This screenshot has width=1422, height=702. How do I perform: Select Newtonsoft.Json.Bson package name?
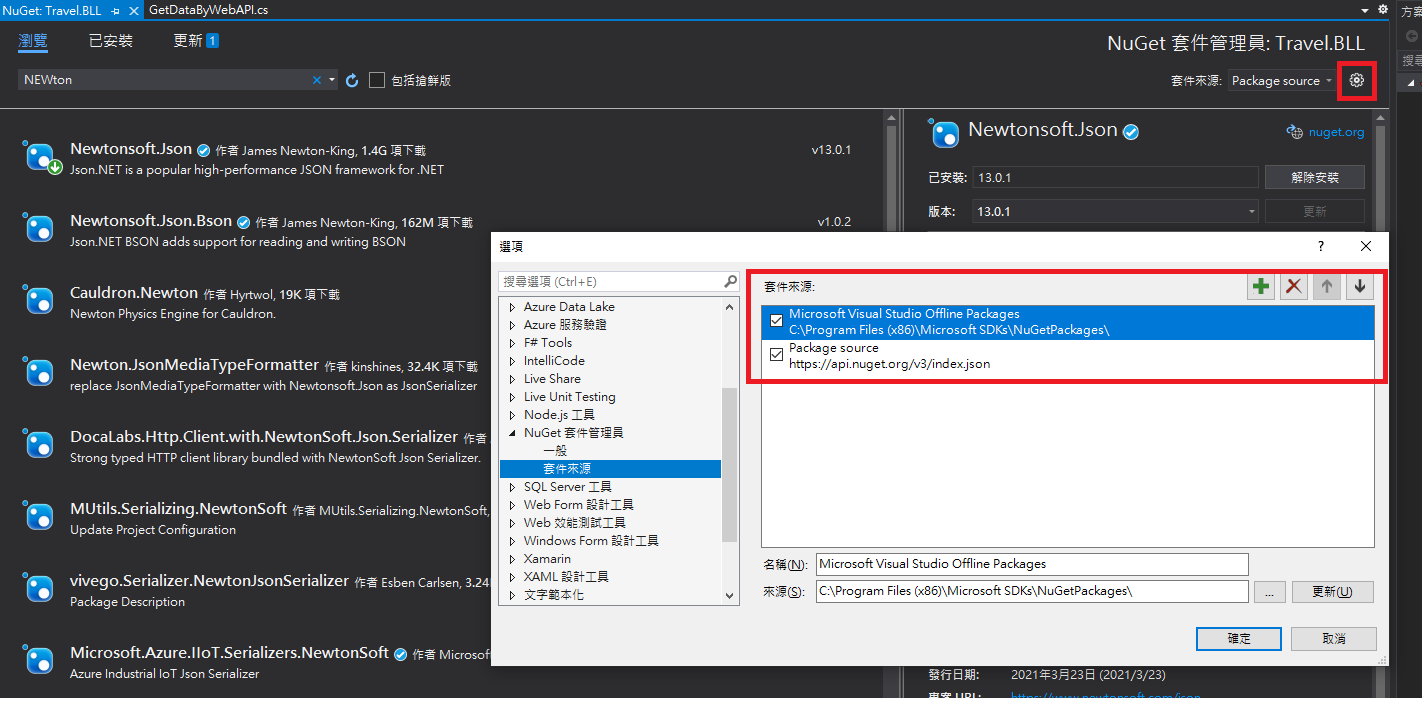[x=151, y=221]
